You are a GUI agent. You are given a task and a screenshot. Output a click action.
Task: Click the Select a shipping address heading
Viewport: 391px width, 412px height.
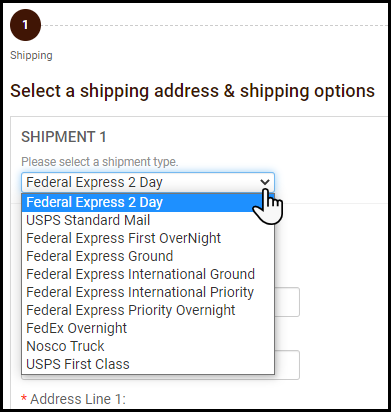tap(192, 91)
